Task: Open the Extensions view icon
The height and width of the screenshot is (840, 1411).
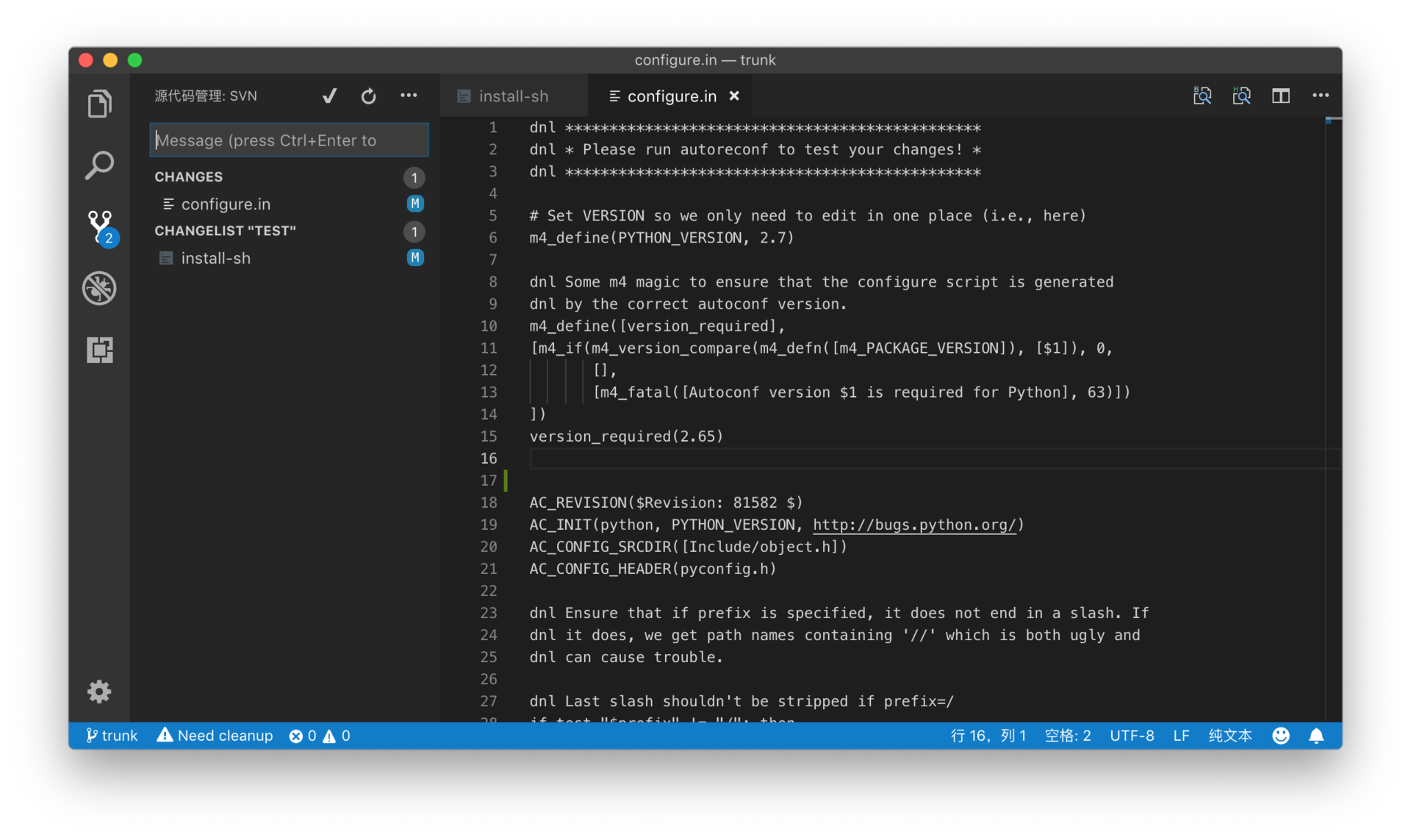Action: click(100, 350)
